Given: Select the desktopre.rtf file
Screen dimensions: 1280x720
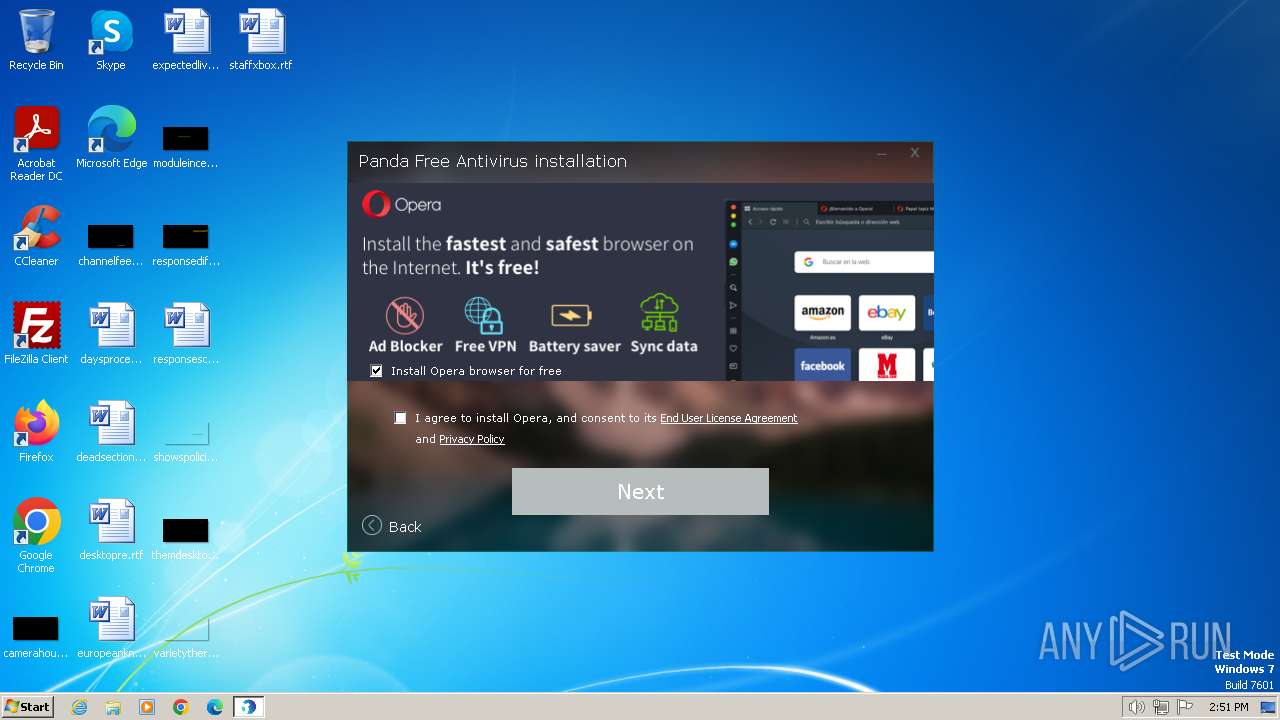Looking at the screenshot, I should click(x=111, y=529).
